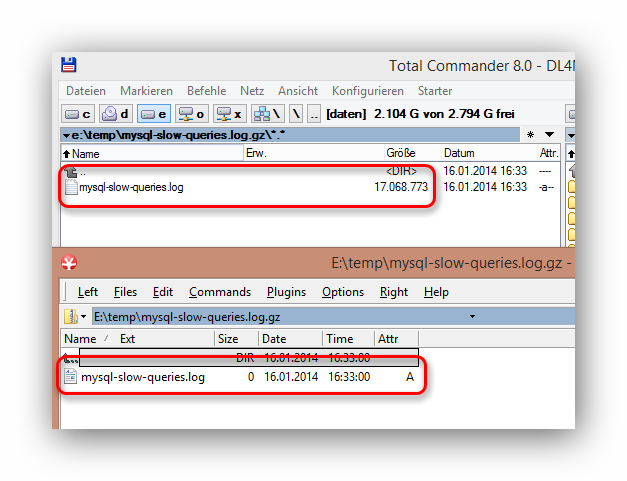Sort by Name column in Total Commander
Screen dimensions: 627x481
(x=152, y=154)
